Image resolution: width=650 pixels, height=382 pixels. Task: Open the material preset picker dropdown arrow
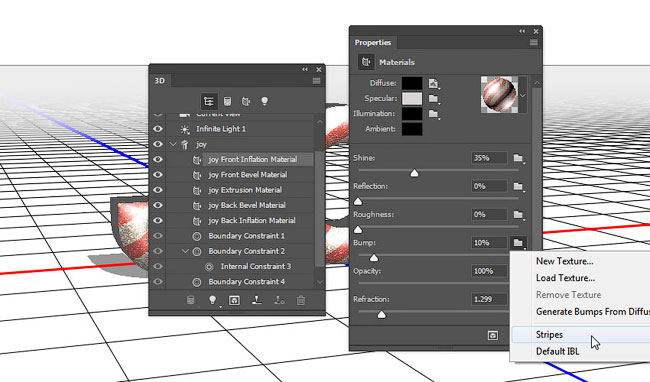point(523,95)
